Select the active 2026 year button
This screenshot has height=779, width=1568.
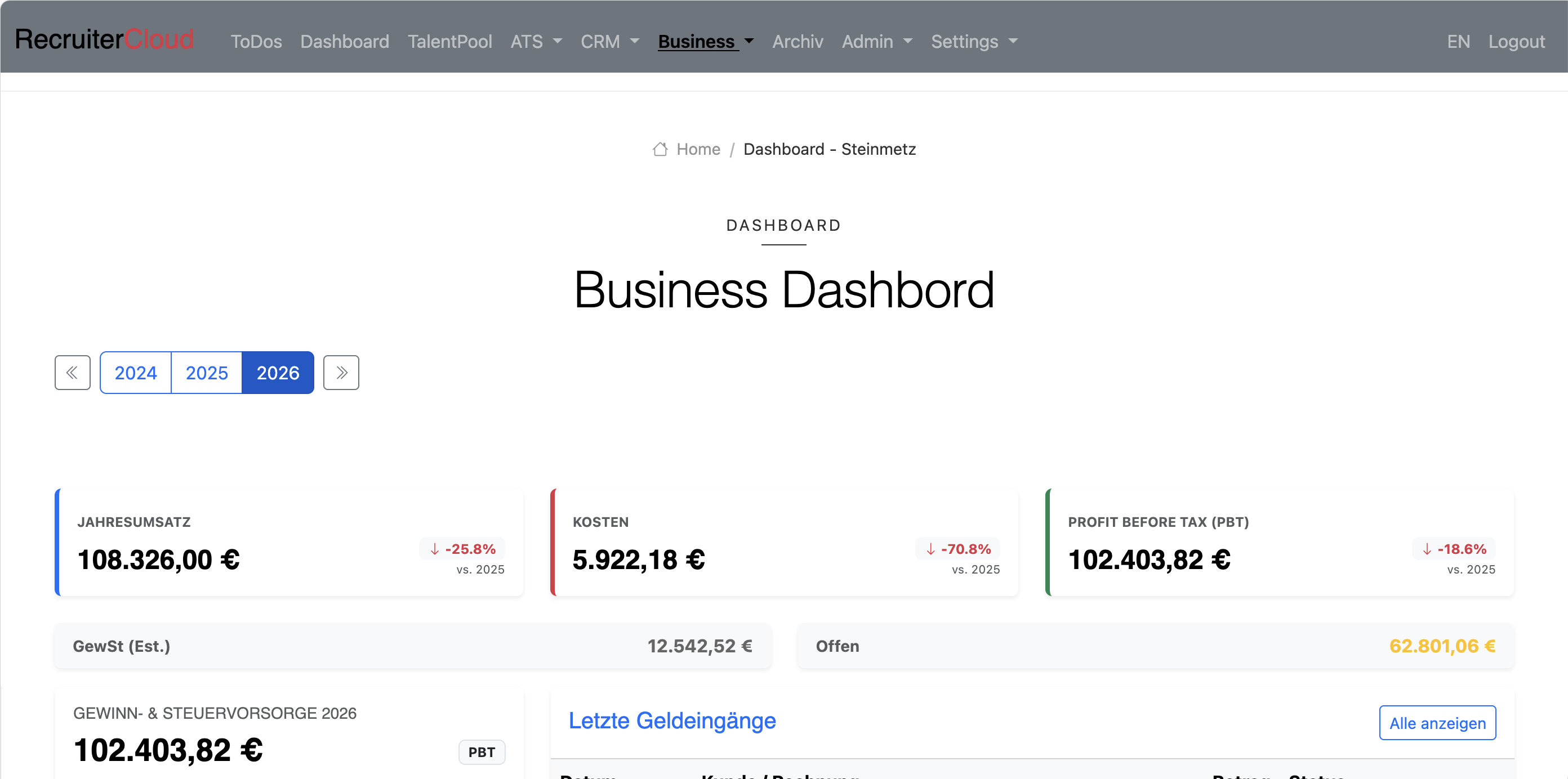point(278,372)
